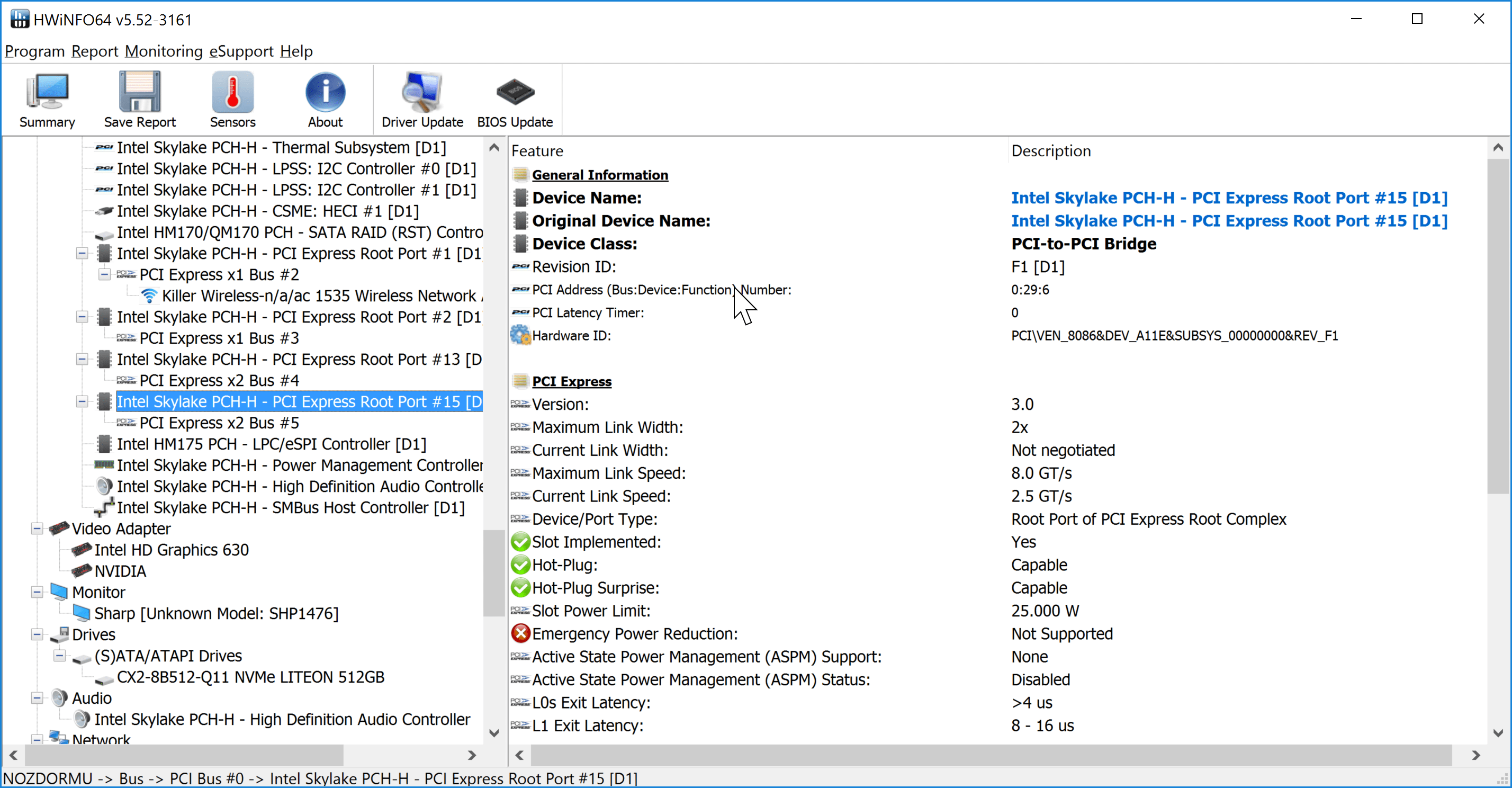Viewport: 1512px width, 788px height.
Task: Click the green check icon beside Hot-Plug Surprise
Action: (x=520, y=588)
